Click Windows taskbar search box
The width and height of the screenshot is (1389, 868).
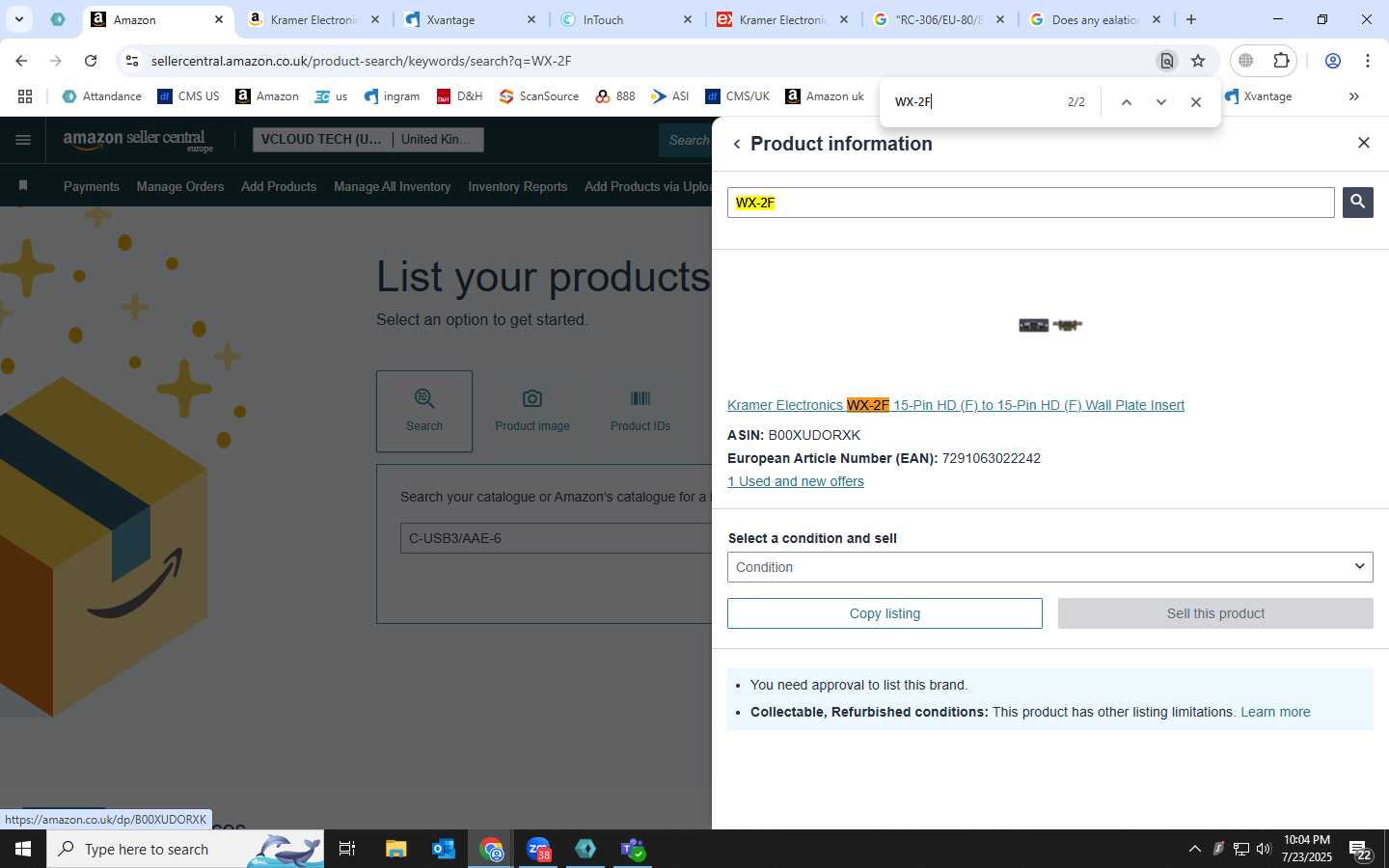pyautogui.click(x=185, y=849)
